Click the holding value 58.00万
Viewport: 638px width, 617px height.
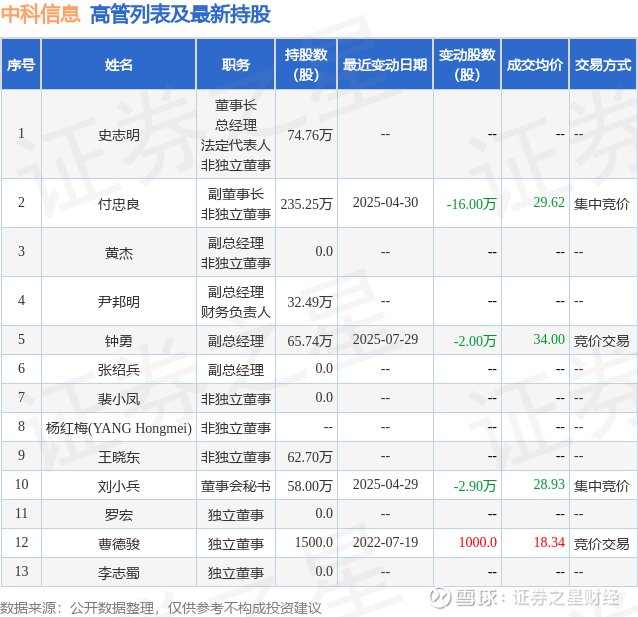pyautogui.click(x=310, y=486)
